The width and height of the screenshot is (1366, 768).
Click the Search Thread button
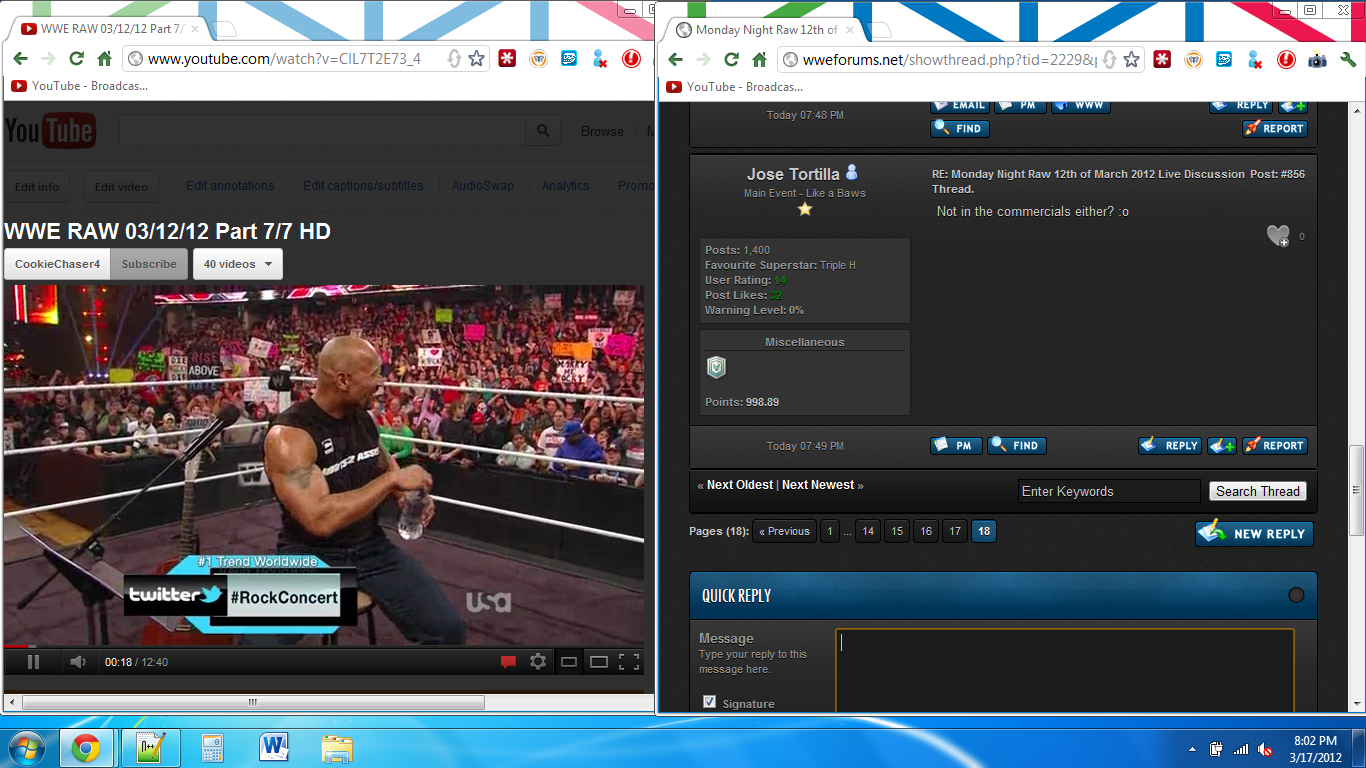(1257, 491)
